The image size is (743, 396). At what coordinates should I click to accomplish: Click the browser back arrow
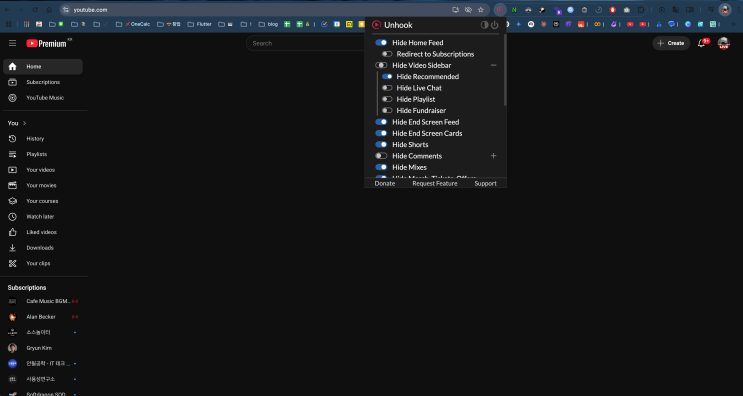click(x=7, y=9)
